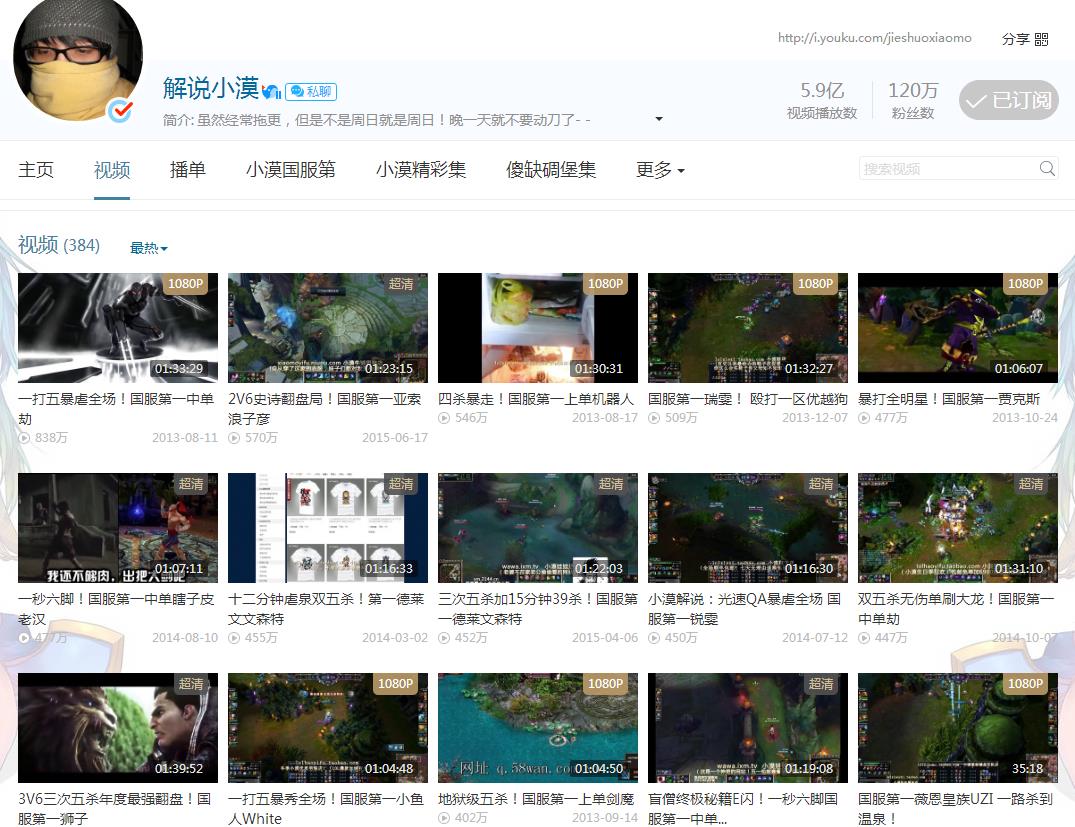The height and width of the screenshot is (827, 1075).
Task: Open the thumbnail with duration 01:07:11
Action: (118, 528)
